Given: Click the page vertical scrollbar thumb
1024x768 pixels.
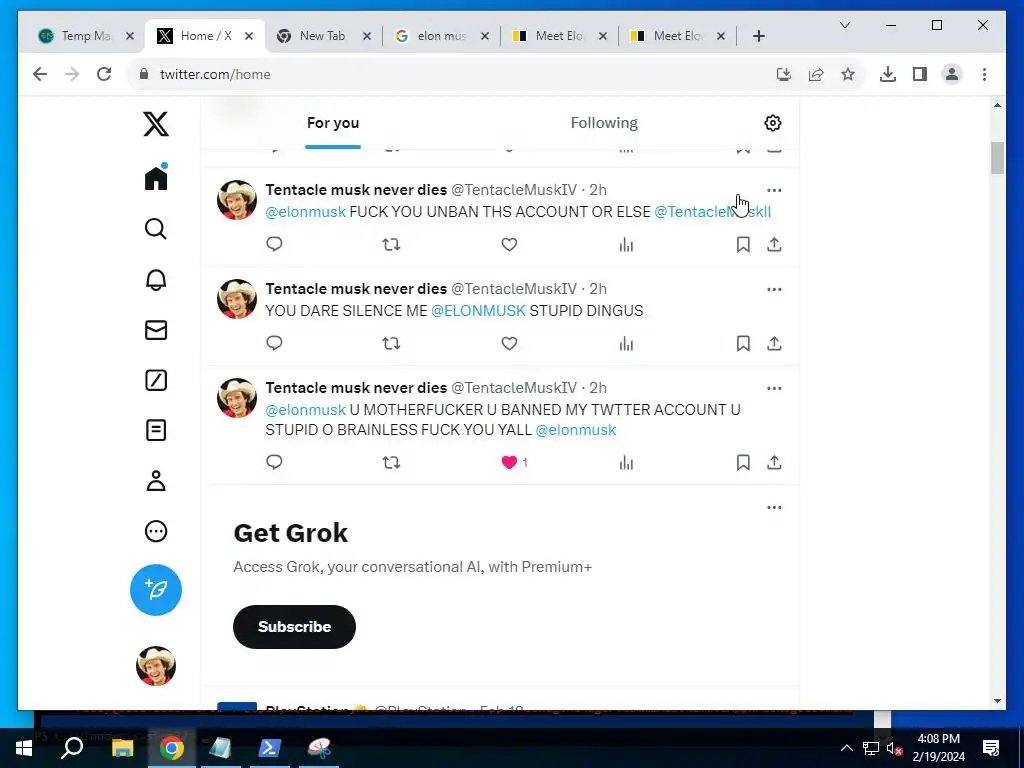Looking at the screenshot, I should [997, 158].
